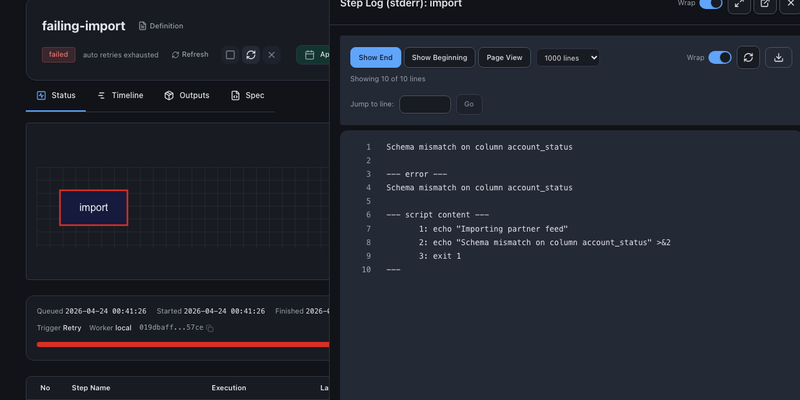Switch the log to Page View
Image resolution: width=800 pixels, height=400 pixels.
coord(504,58)
